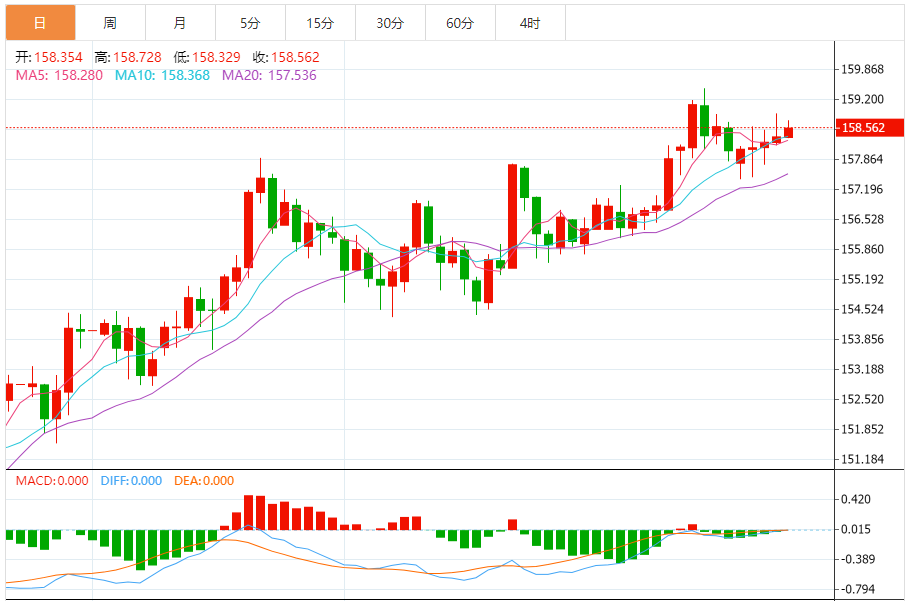Image resolution: width=909 pixels, height=601 pixels.
Task: Click the 0.420 MACD axis label
Action: tap(857, 500)
